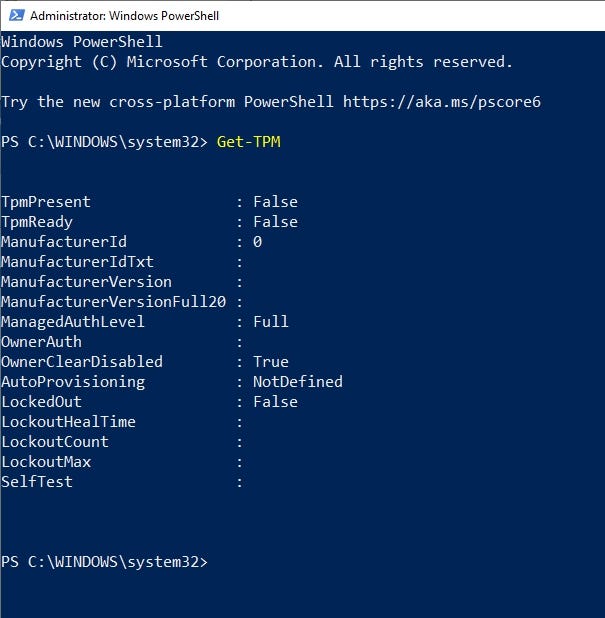Click the SelfTest property label
The image size is (605, 618).
(37, 482)
